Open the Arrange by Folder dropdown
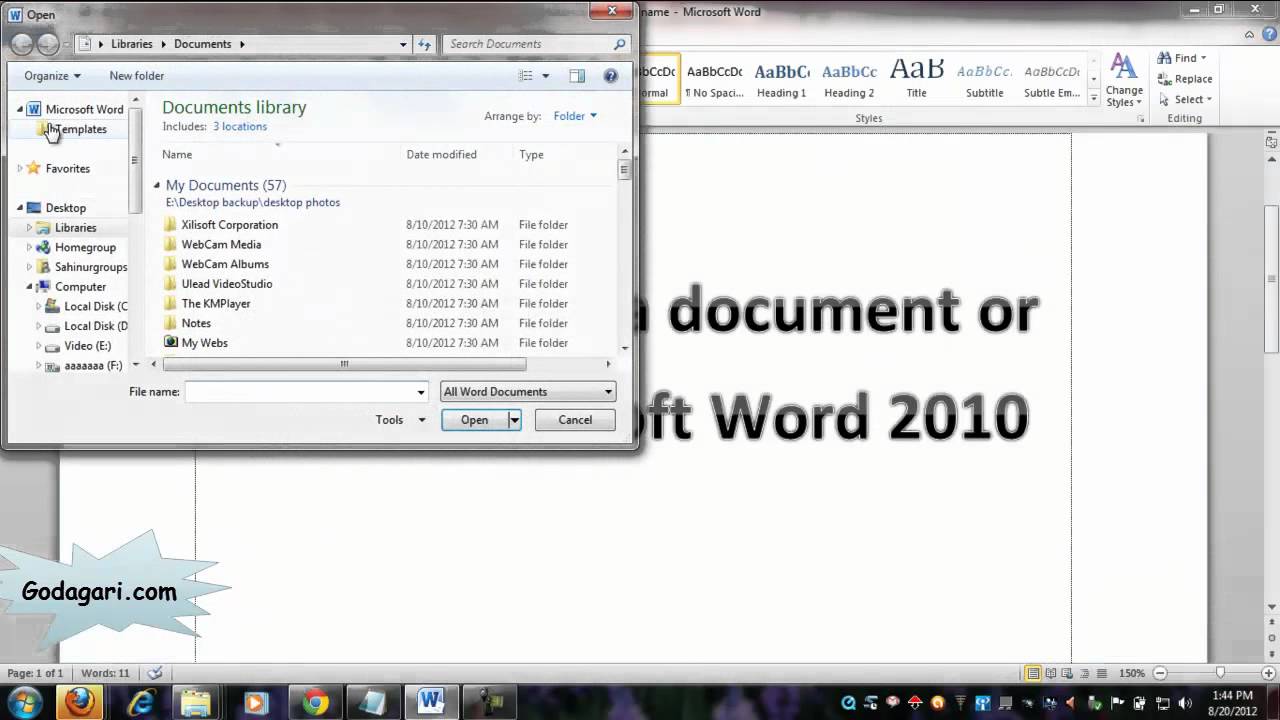Screen dimensions: 1280x720 (x=575, y=116)
